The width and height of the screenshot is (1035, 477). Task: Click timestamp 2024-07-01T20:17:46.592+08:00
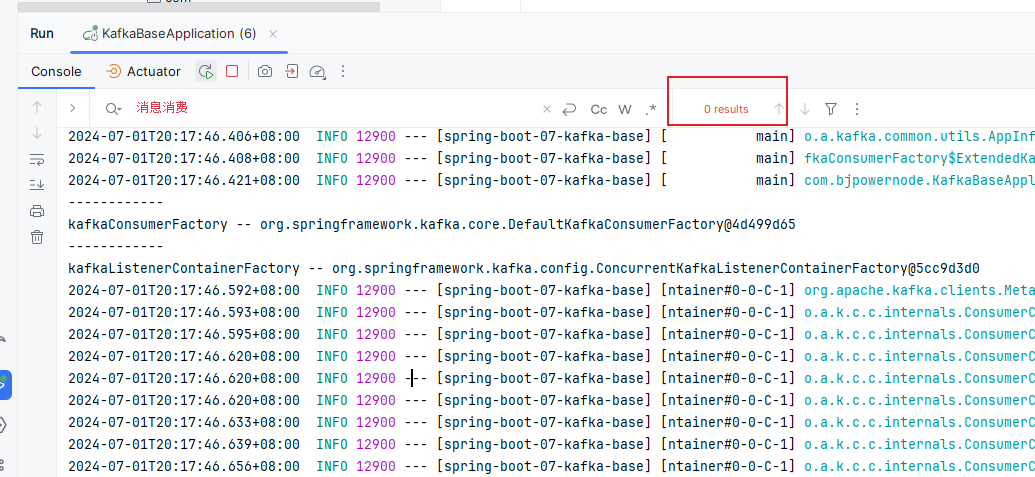pos(184,290)
